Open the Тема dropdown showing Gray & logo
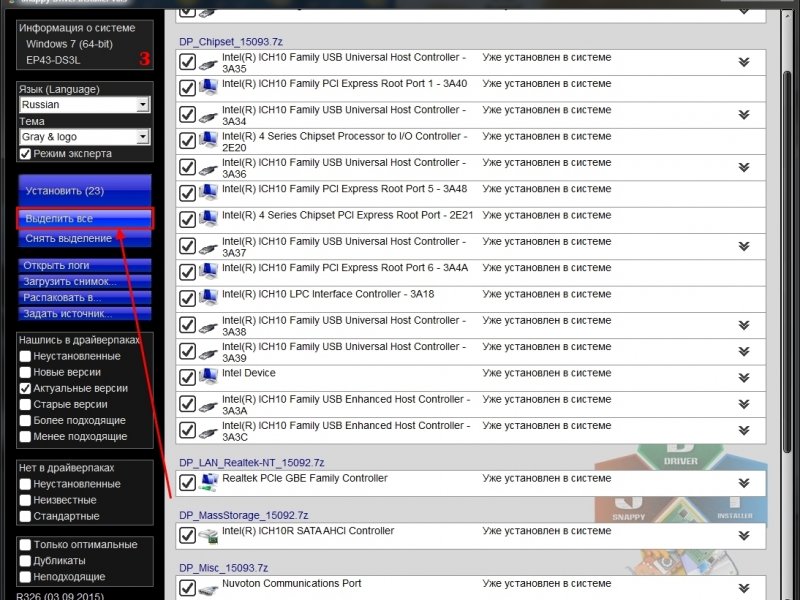Viewport: 800px width, 600px height. coord(85,137)
